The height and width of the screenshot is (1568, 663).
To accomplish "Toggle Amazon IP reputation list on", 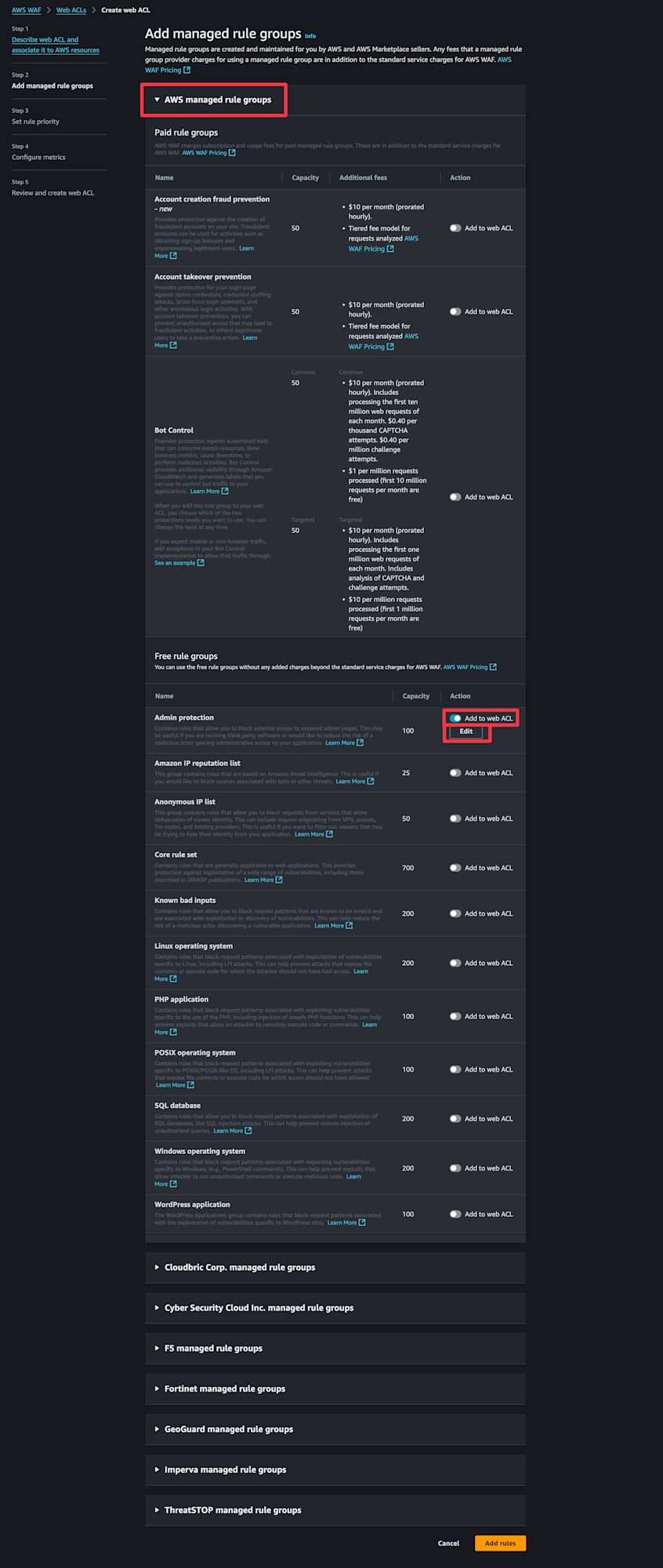I will 455,773.
